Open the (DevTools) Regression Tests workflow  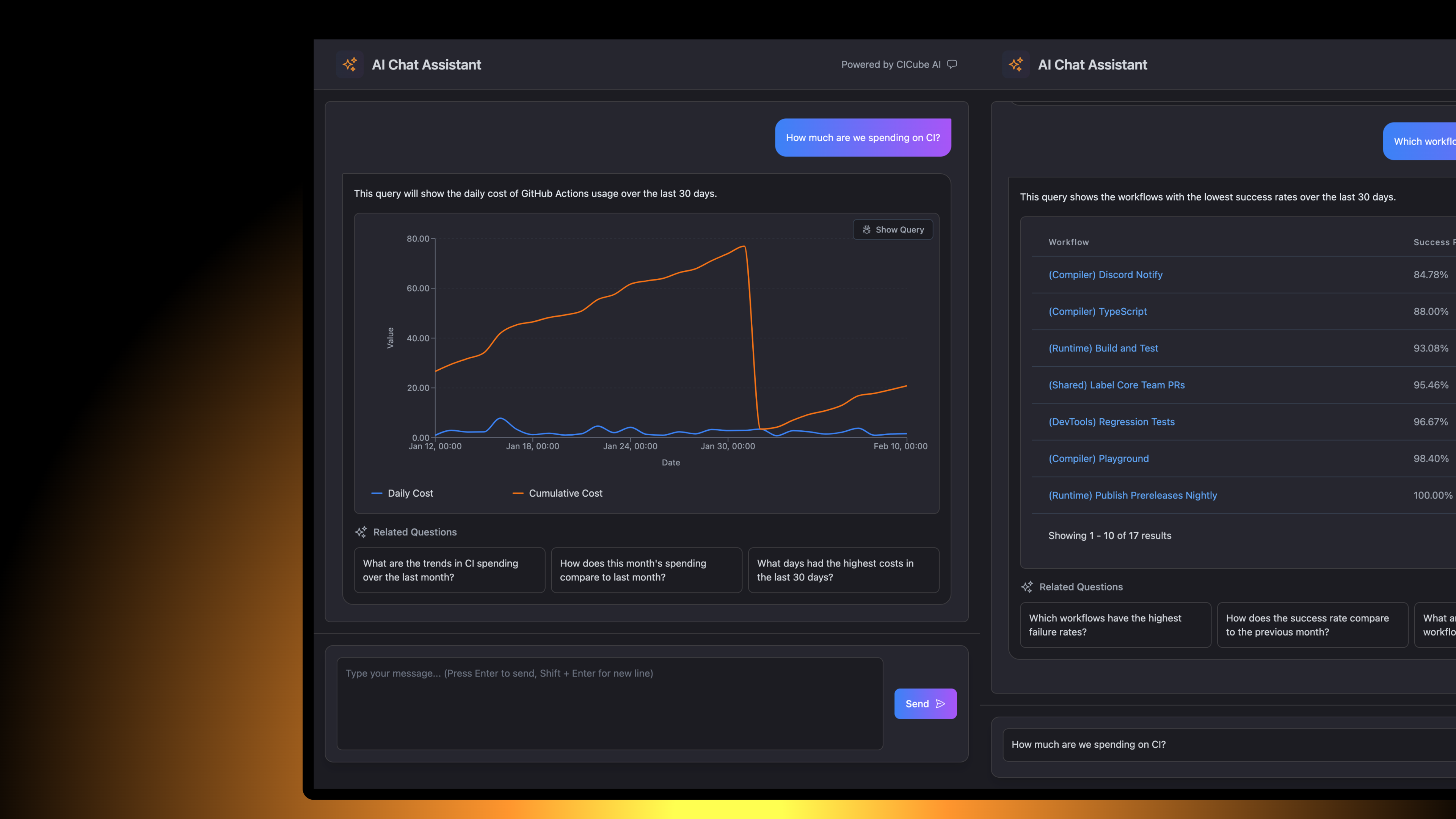(x=1111, y=422)
